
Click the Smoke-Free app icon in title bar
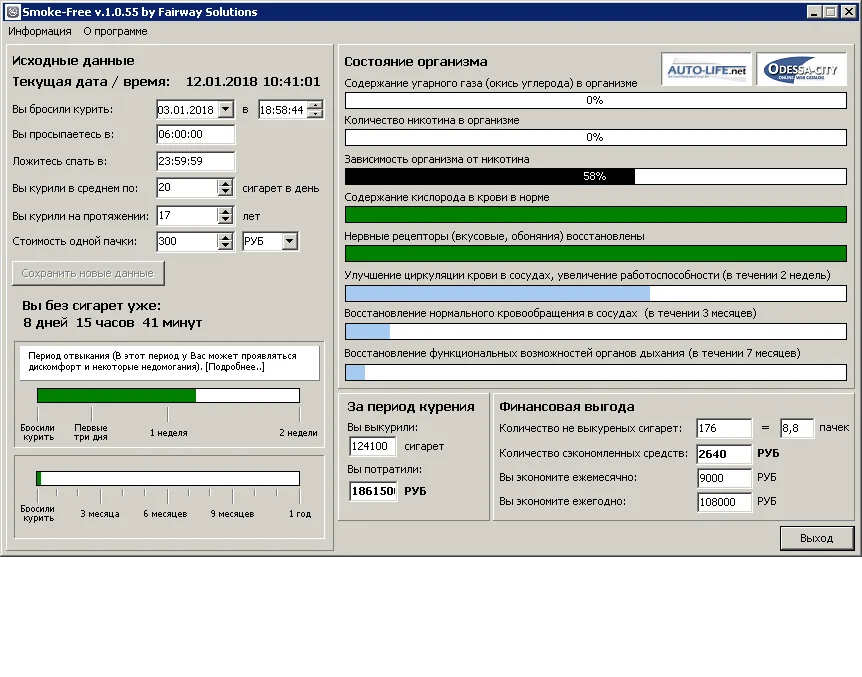click(11, 12)
